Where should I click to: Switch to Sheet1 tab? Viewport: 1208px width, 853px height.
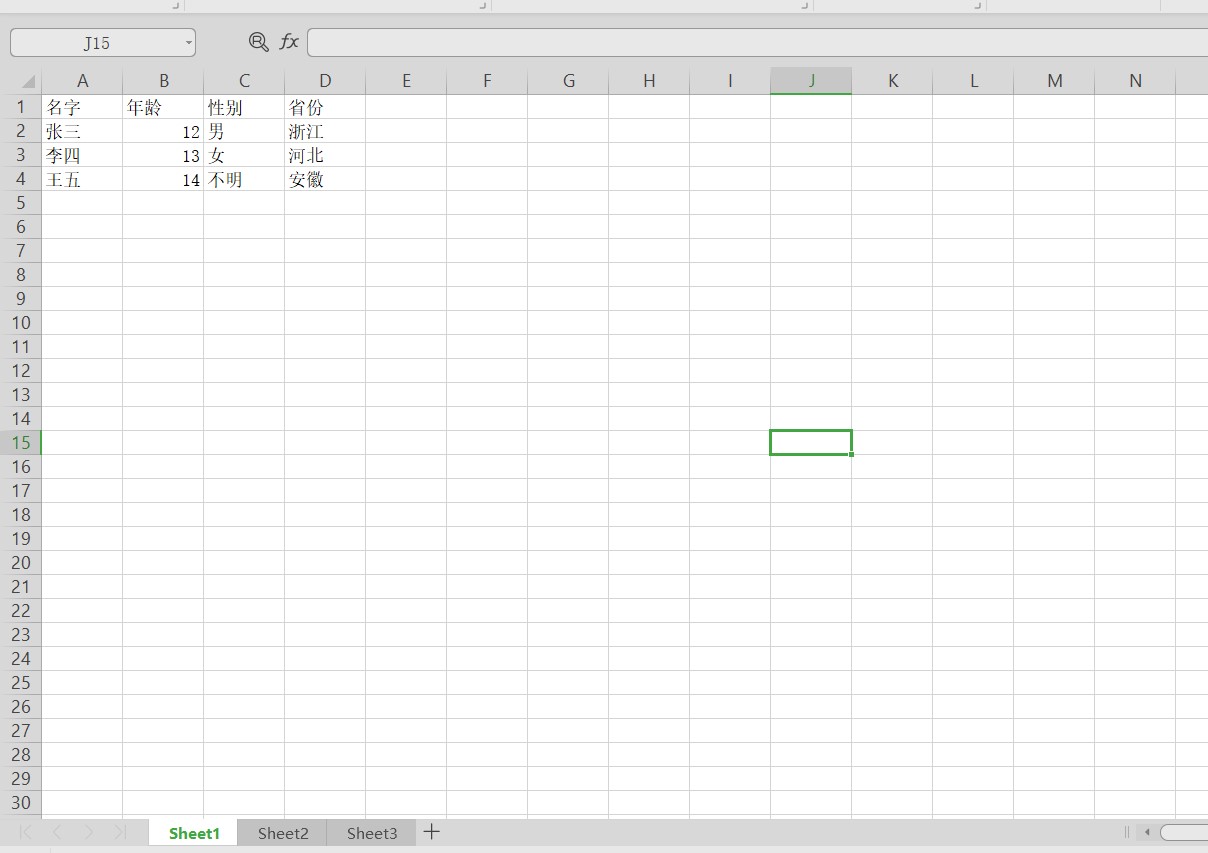pos(194,833)
